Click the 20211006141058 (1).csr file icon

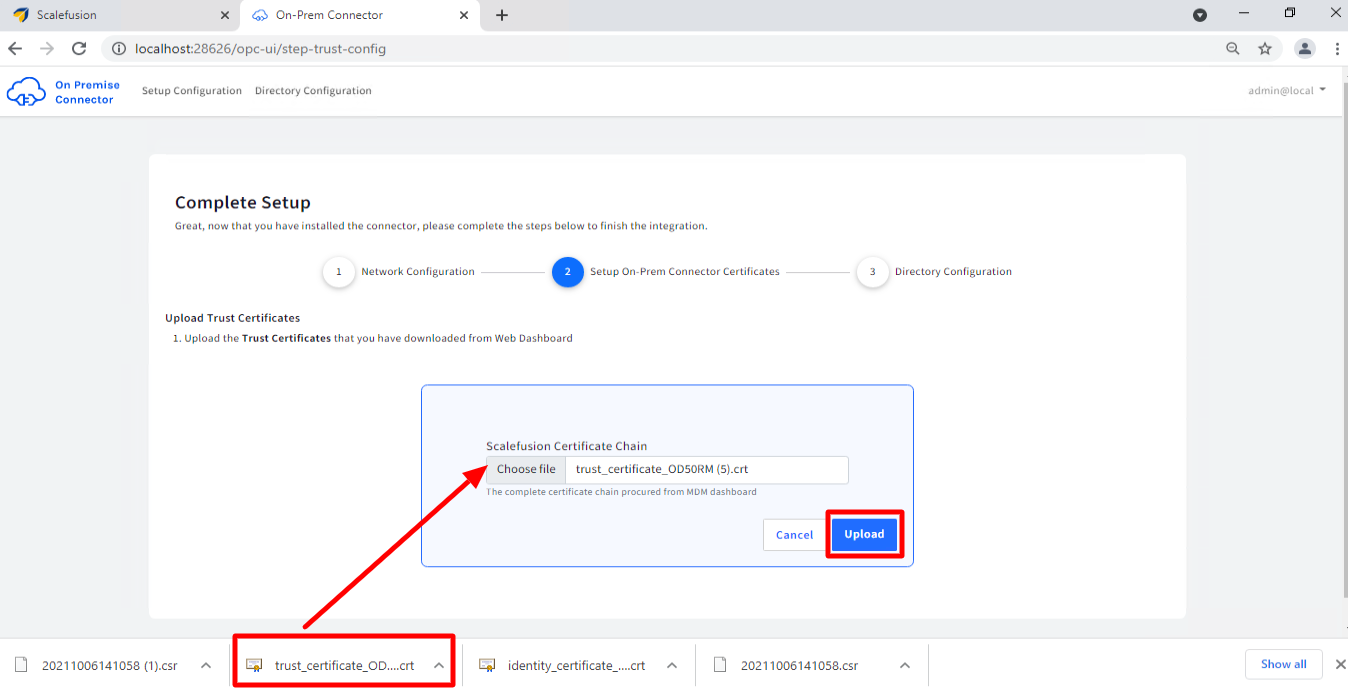click(x=21, y=665)
